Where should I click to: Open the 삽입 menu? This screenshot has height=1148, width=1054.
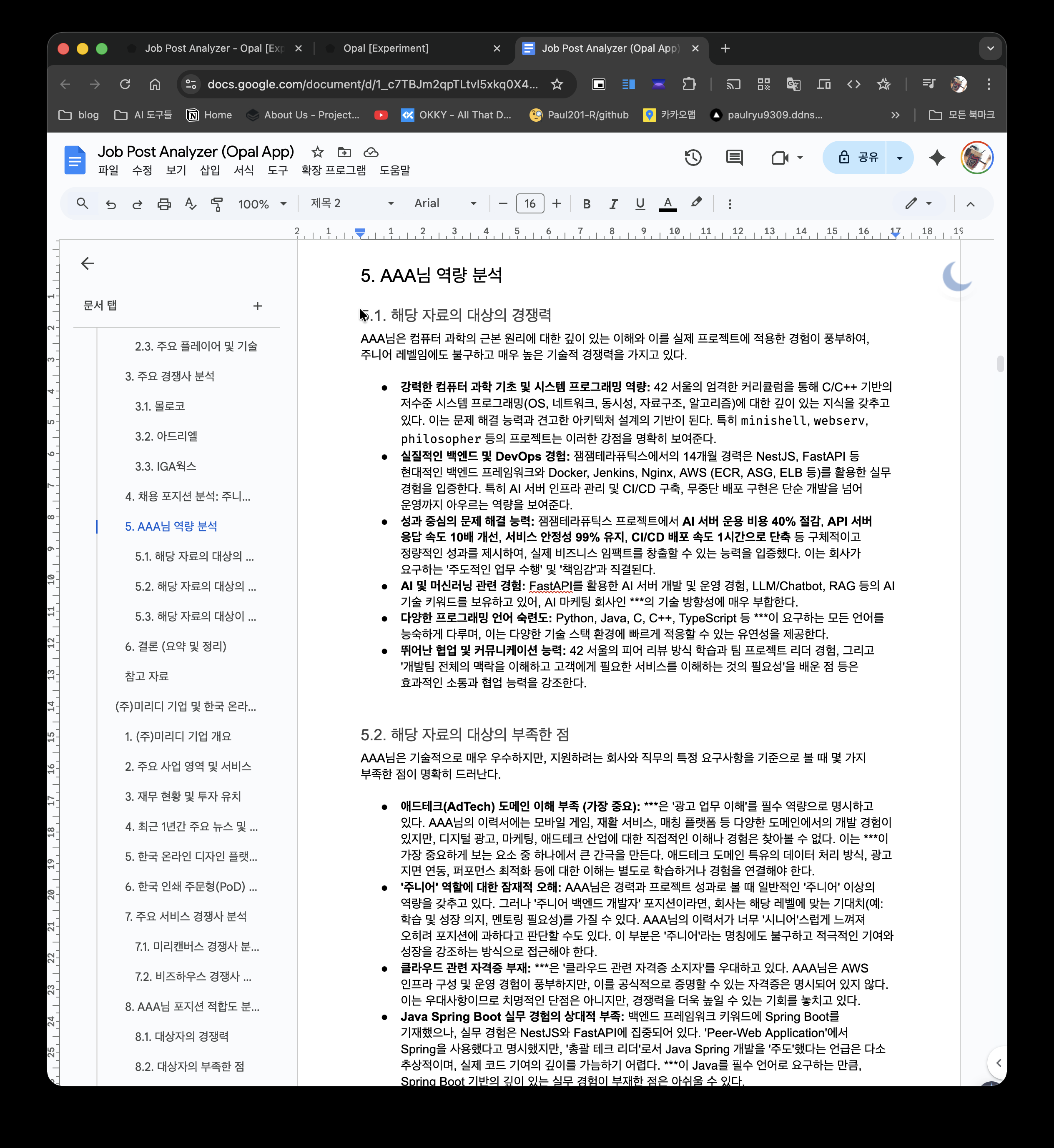[x=210, y=170]
